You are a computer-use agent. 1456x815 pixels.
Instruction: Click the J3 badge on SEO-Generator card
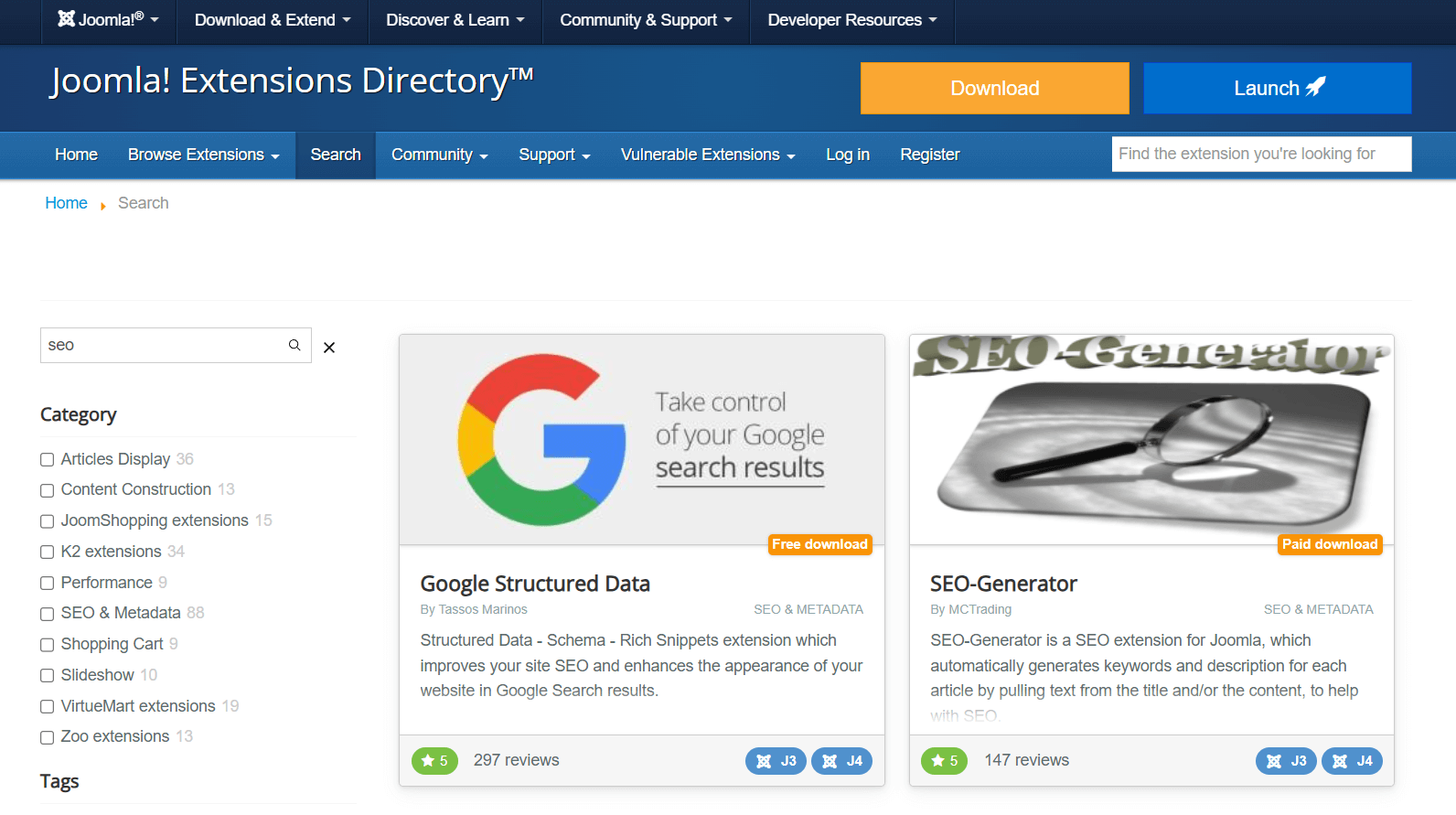(x=1286, y=761)
